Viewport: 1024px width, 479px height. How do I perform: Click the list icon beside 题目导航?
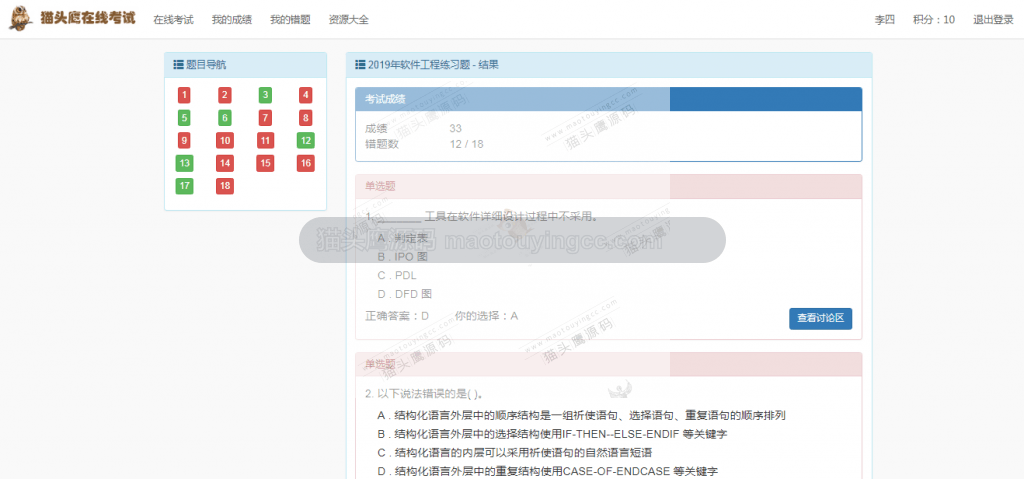point(178,65)
